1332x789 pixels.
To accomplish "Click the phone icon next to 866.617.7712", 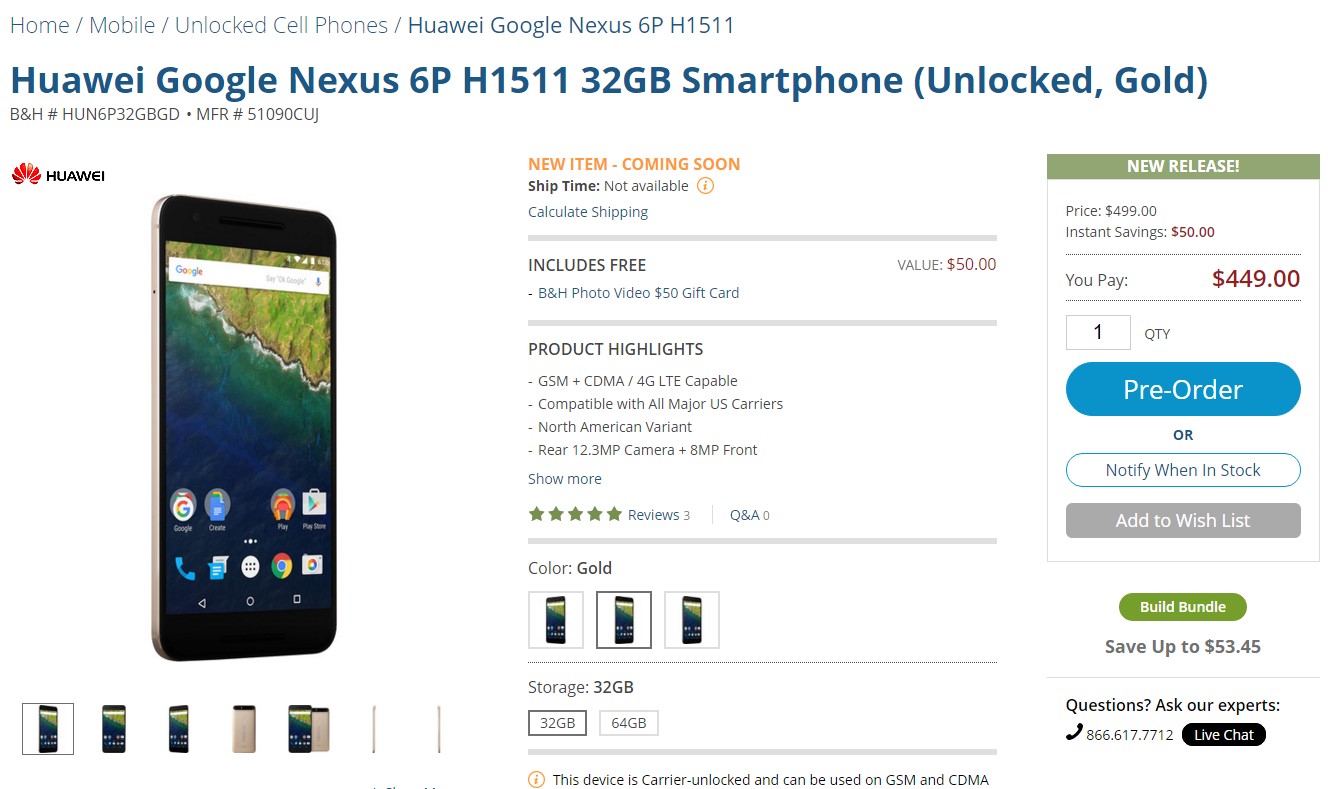I will pyautogui.click(x=1074, y=732).
